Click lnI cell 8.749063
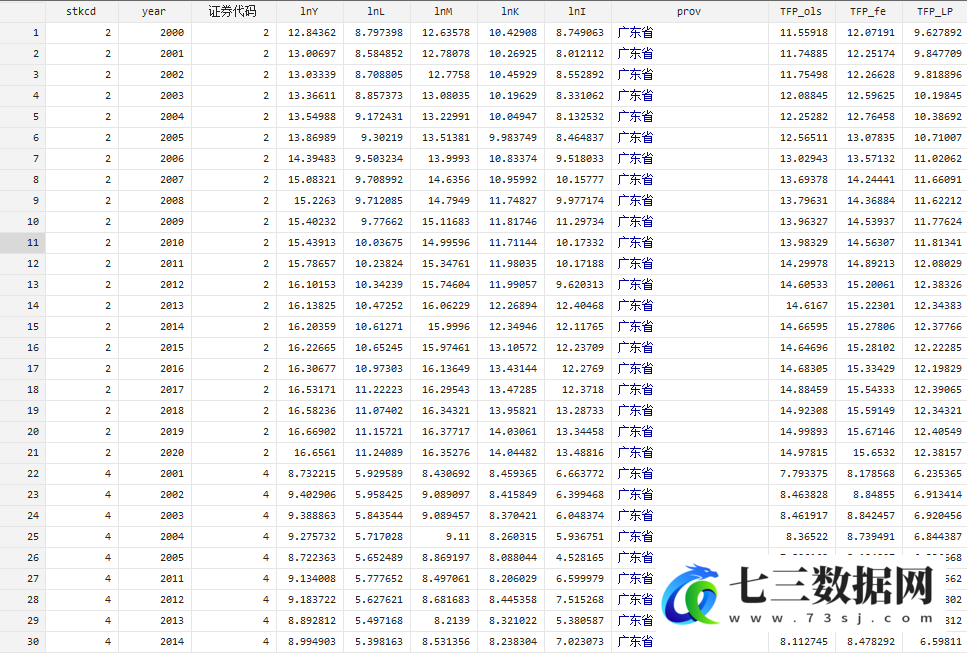Screen dimensions: 967x653 [580, 33]
